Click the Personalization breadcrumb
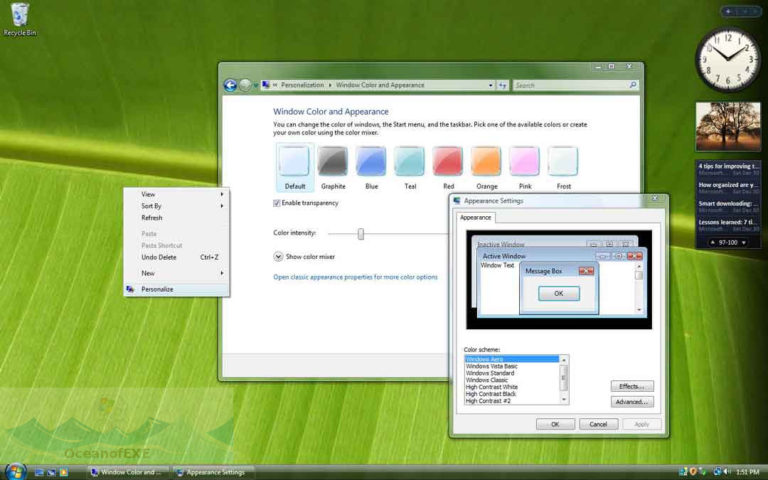 click(x=302, y=85)
